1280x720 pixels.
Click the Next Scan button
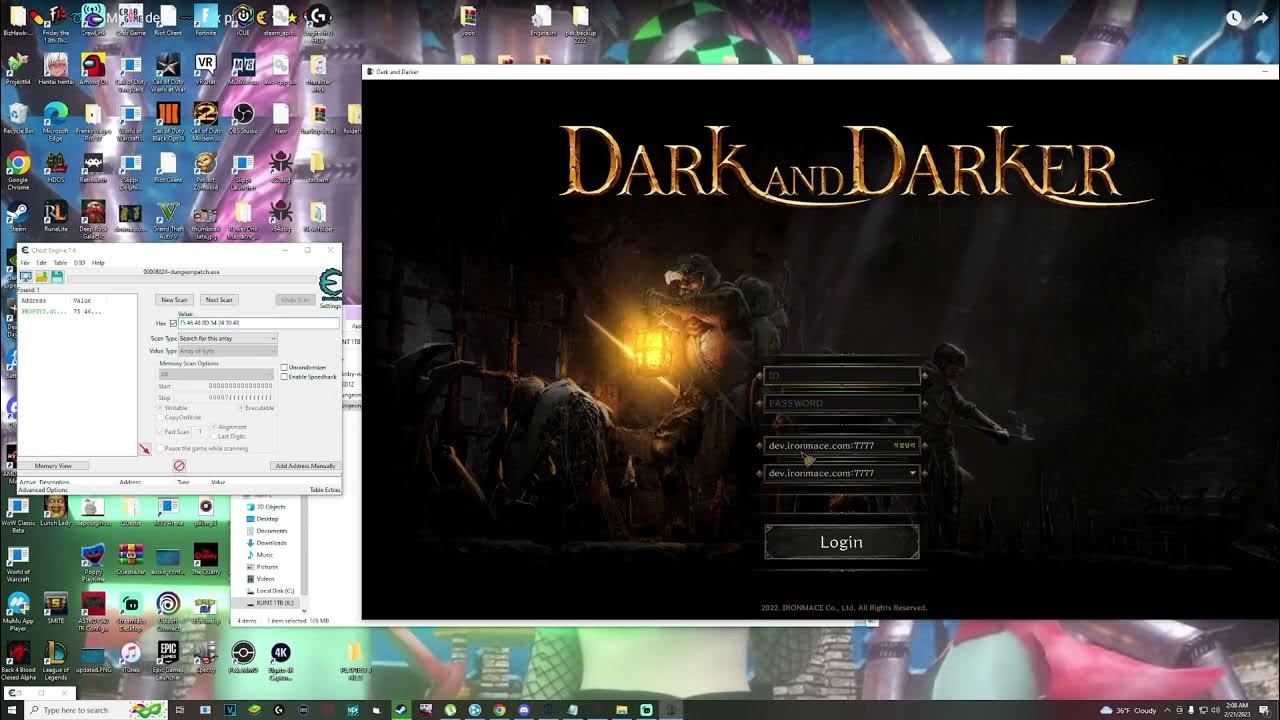click(219, 300)
